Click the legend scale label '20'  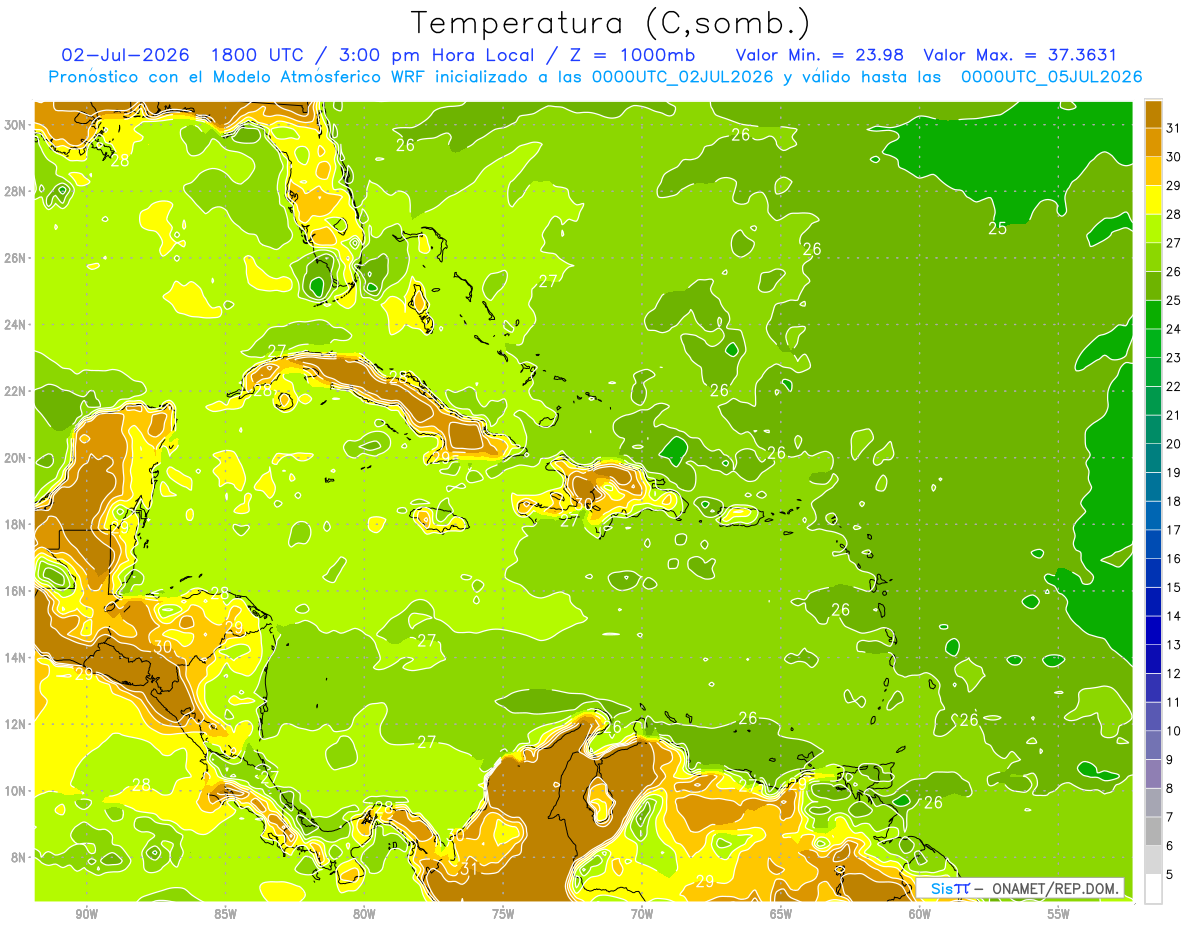coord(1173,444)
